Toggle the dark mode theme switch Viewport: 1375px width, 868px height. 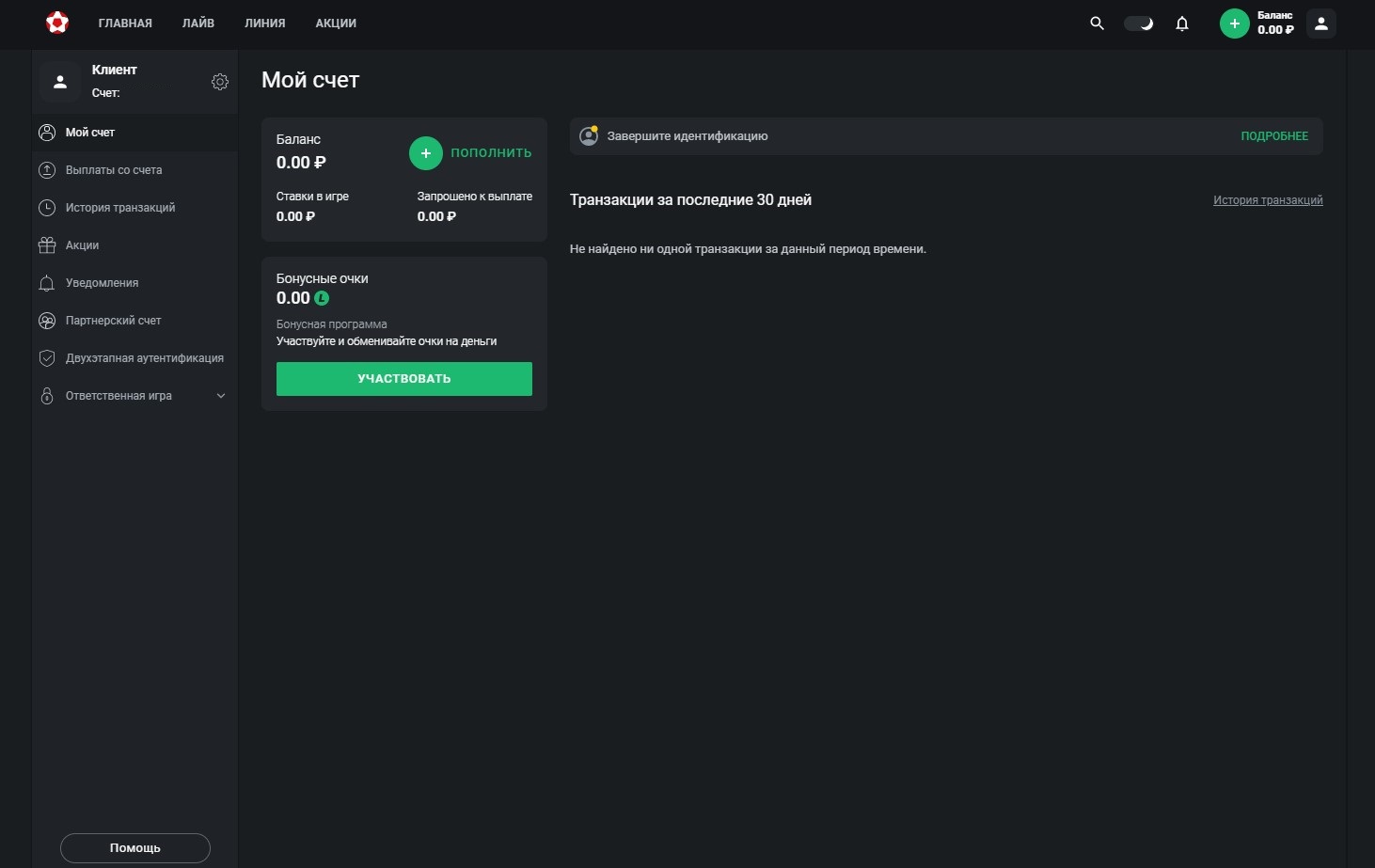(x=1139, y=24)
